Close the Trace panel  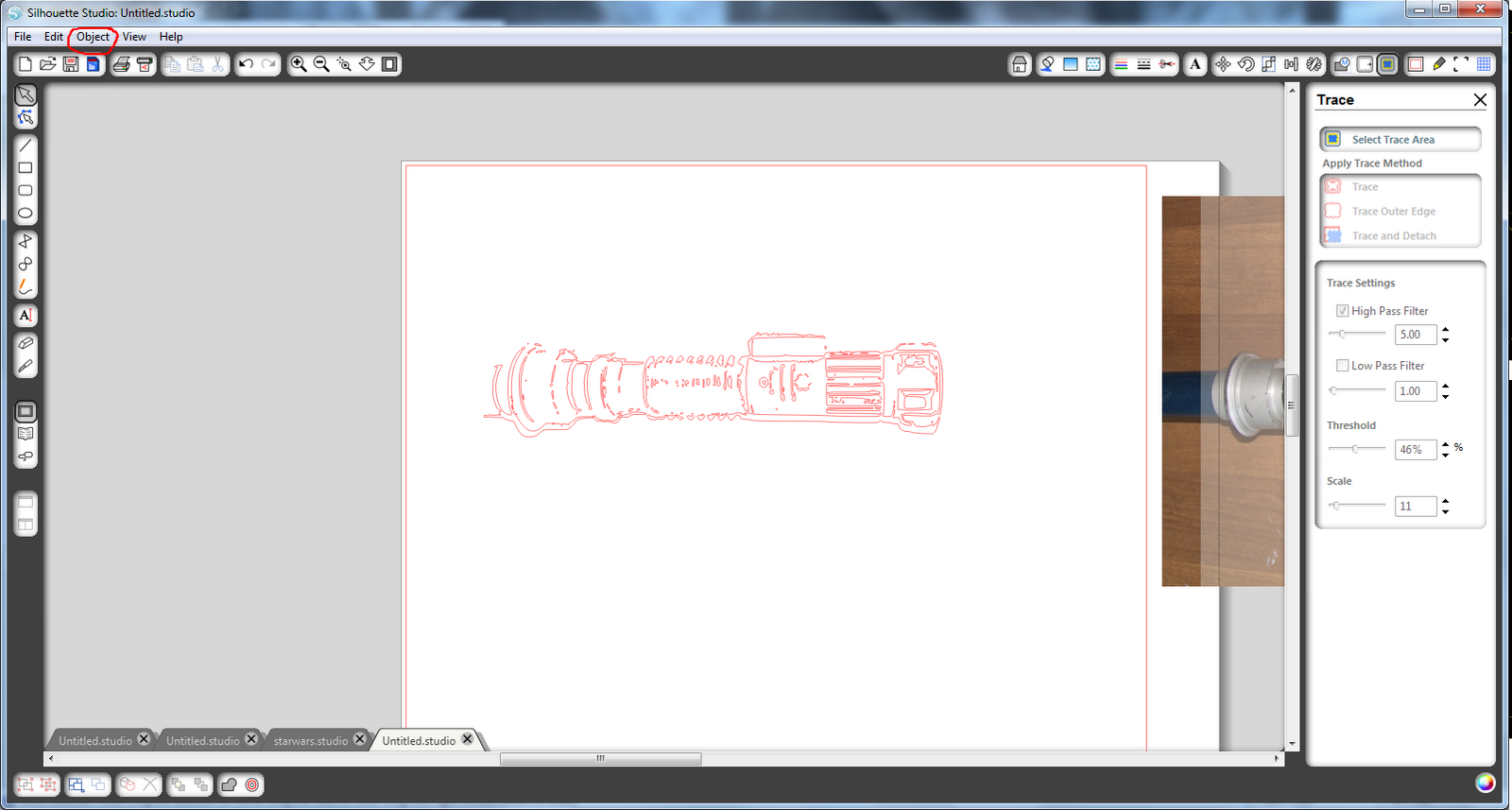1480,99
